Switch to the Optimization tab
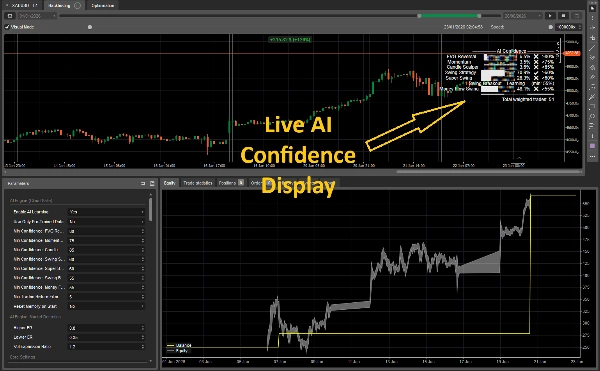Screen dimensions: 600x371 coord(103,5)
